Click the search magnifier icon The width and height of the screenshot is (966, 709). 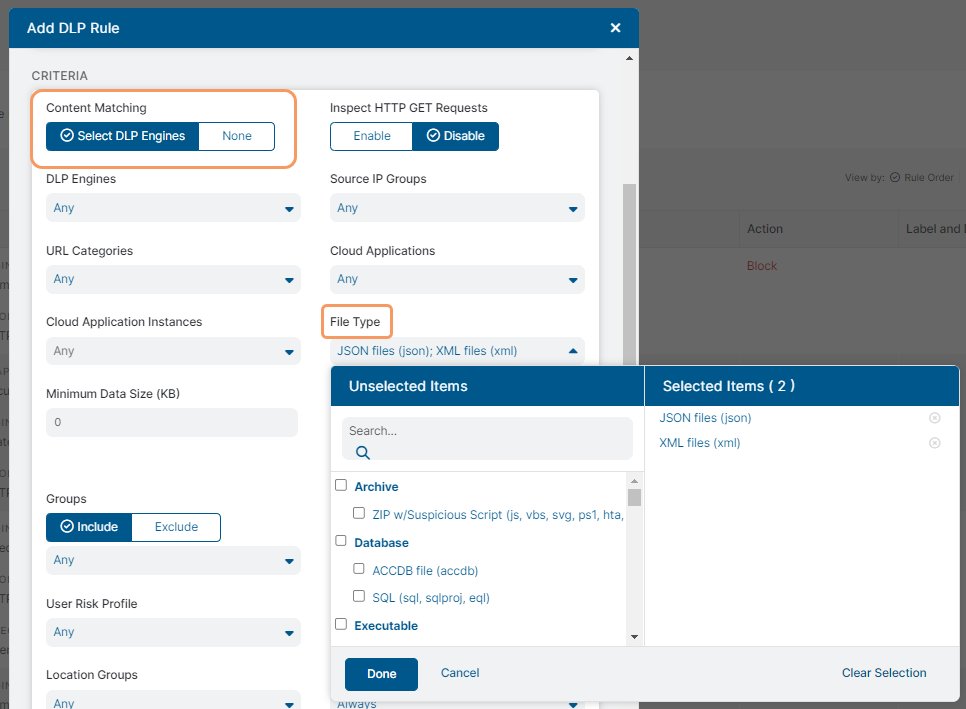(x=363, y=452)
